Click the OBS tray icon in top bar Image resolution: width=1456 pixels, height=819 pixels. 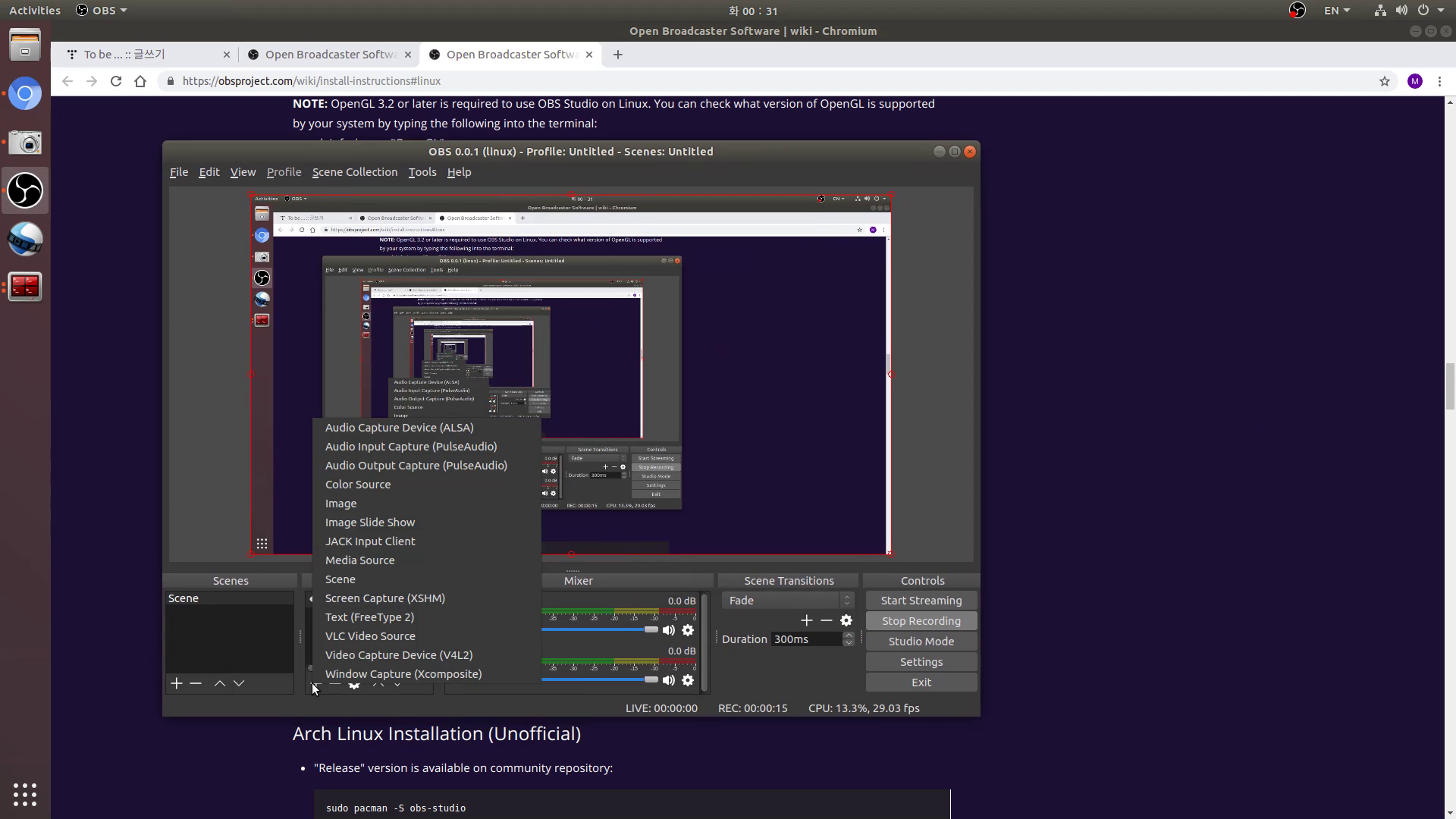(1297, 11)
